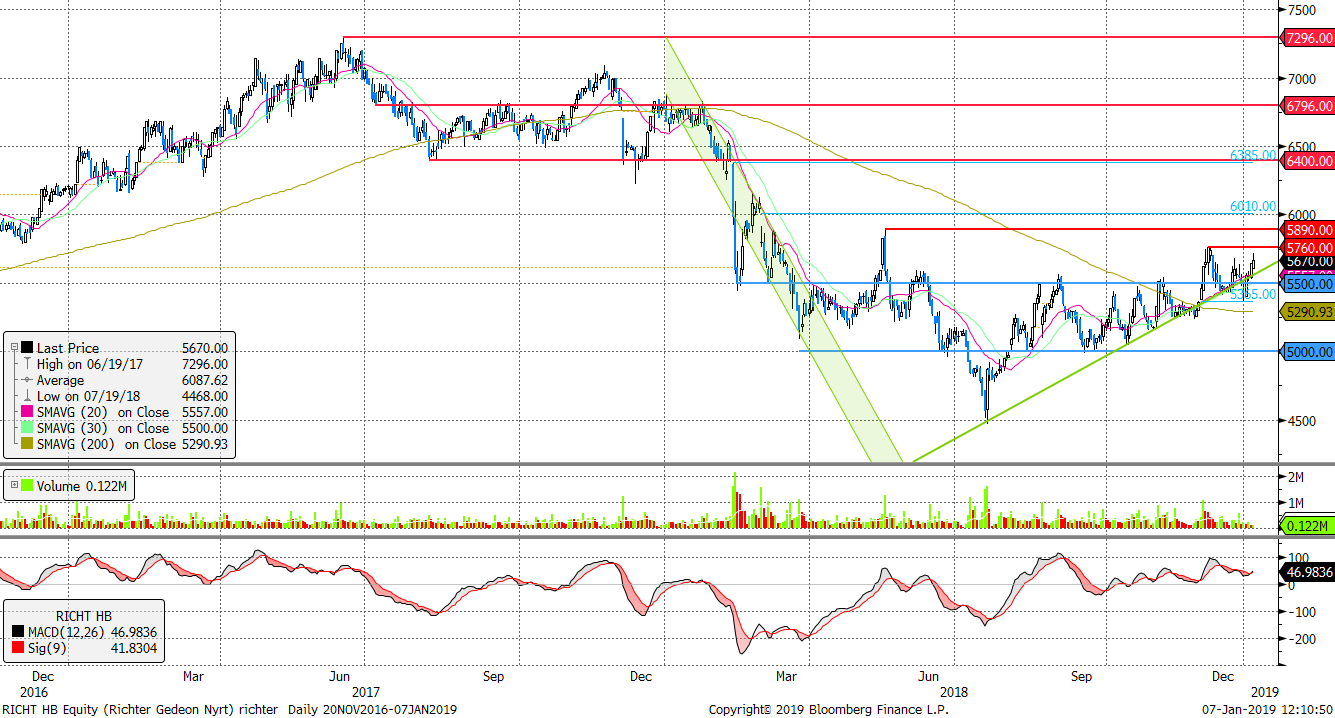Screen dimensions: 1335x718
Task: Select the Average 6087.62 legend value
Action: (205, 380)
